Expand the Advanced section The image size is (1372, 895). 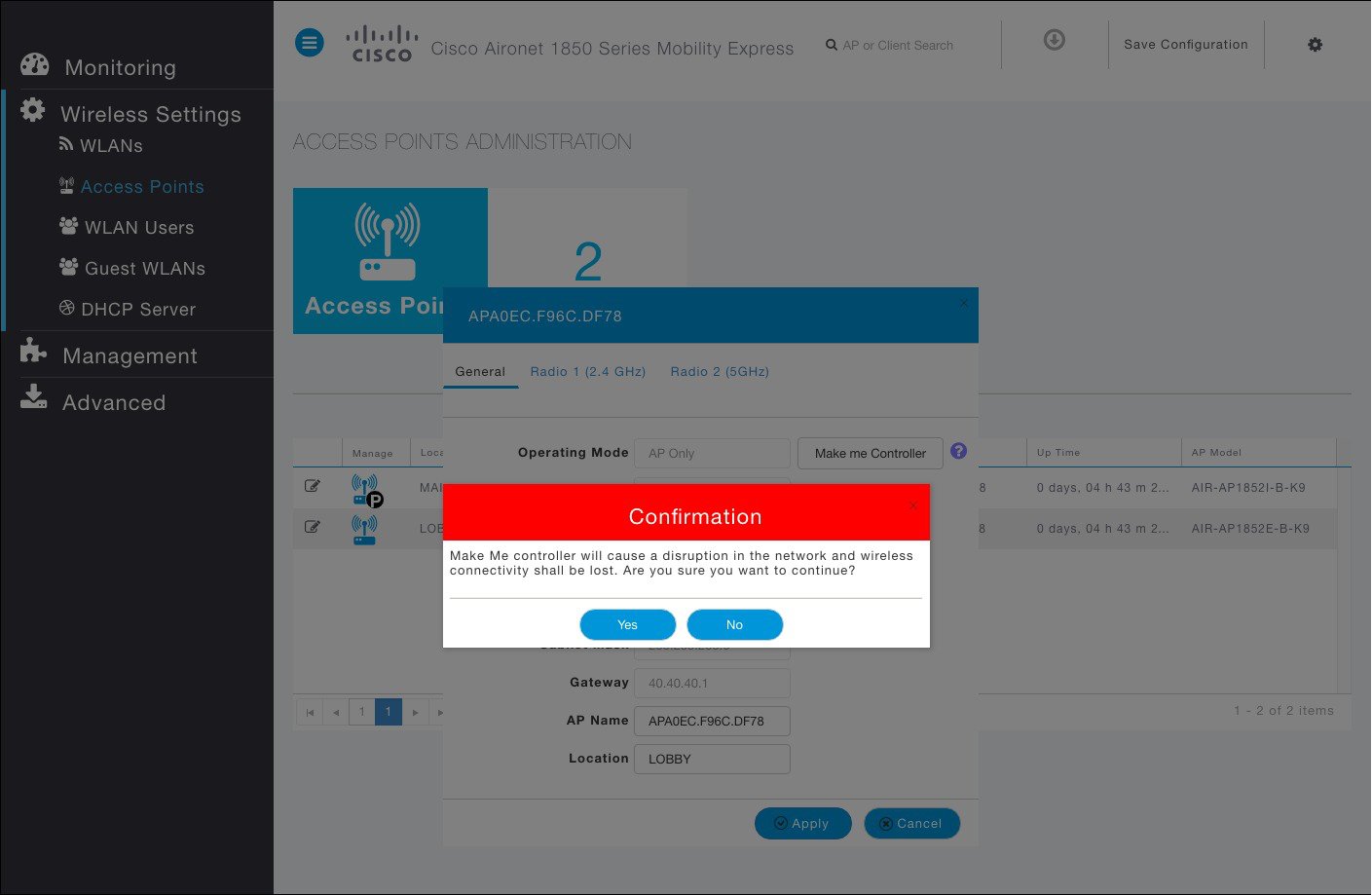click(x=113, y=402)
